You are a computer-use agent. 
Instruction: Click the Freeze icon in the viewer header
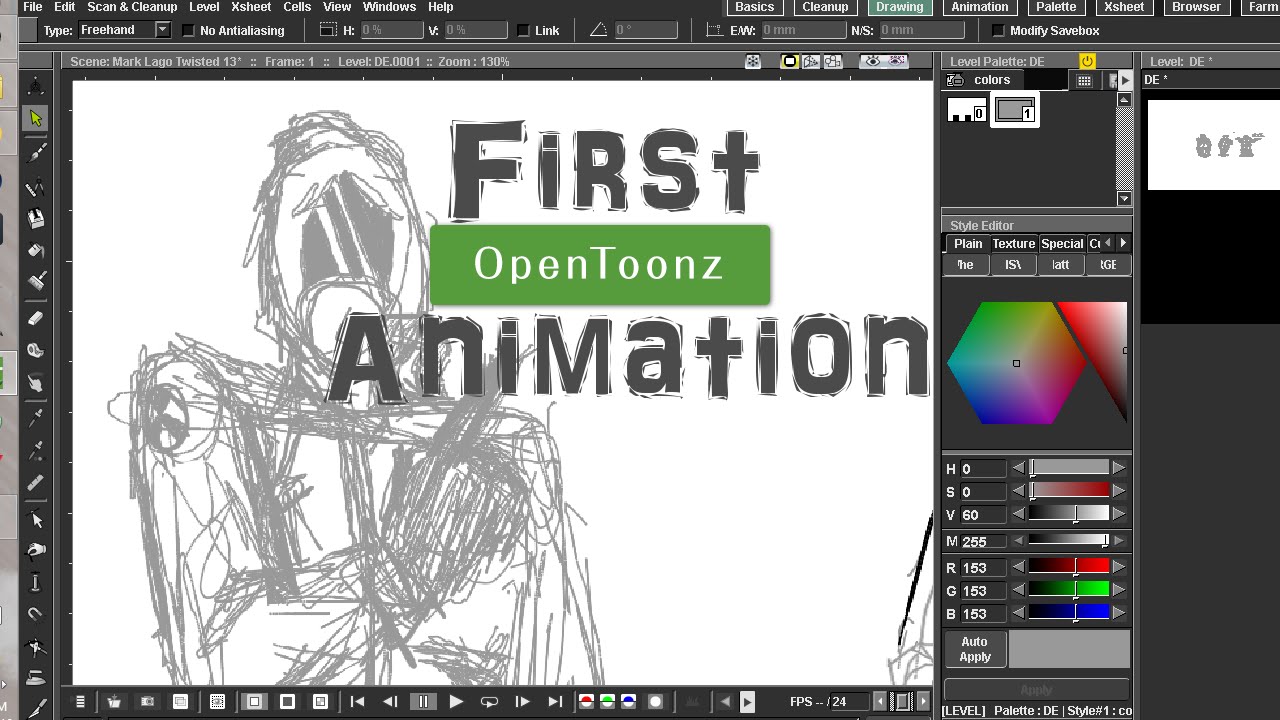(x=753, y=61)
